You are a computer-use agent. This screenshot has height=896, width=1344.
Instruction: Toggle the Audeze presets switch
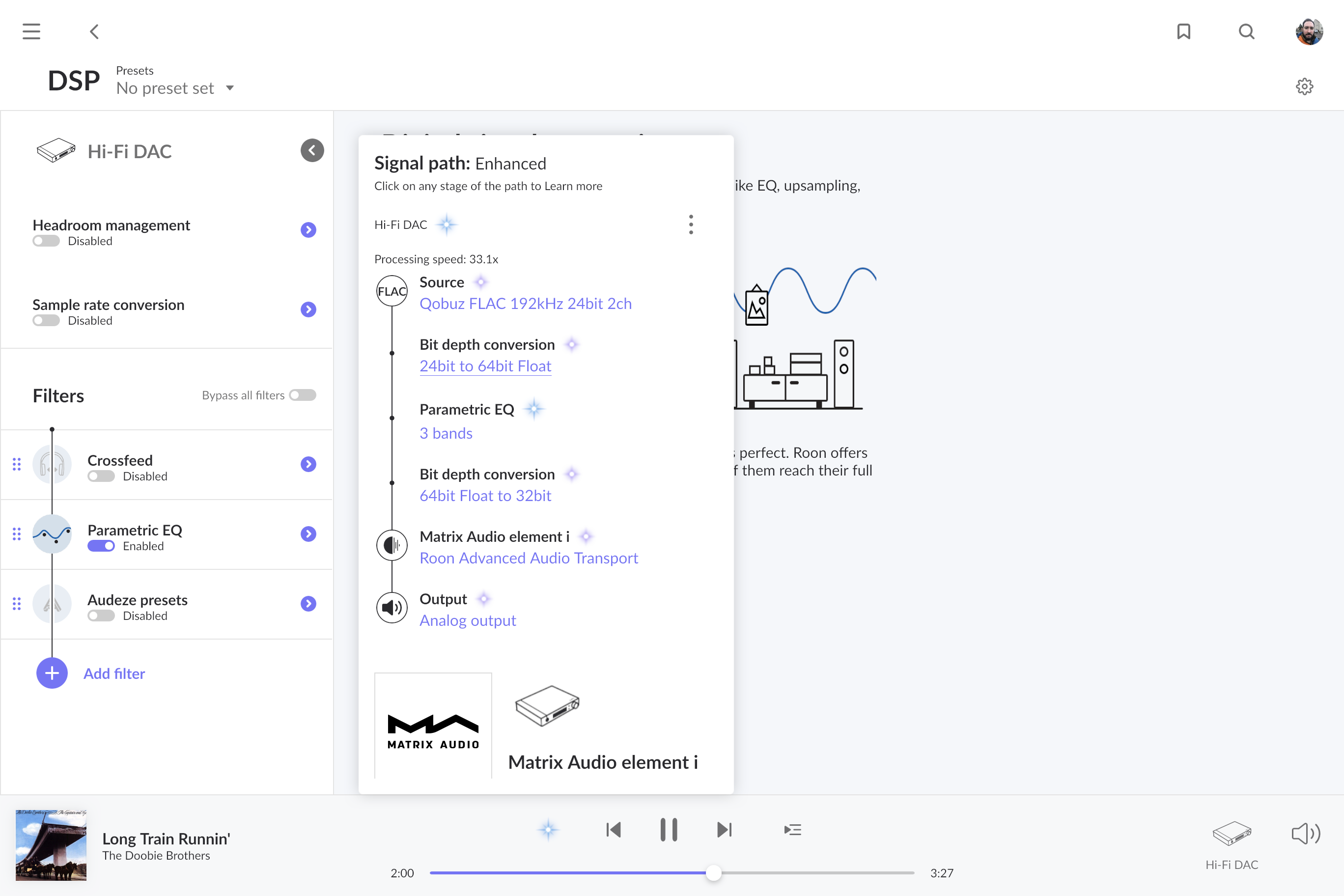coord(101,616)
